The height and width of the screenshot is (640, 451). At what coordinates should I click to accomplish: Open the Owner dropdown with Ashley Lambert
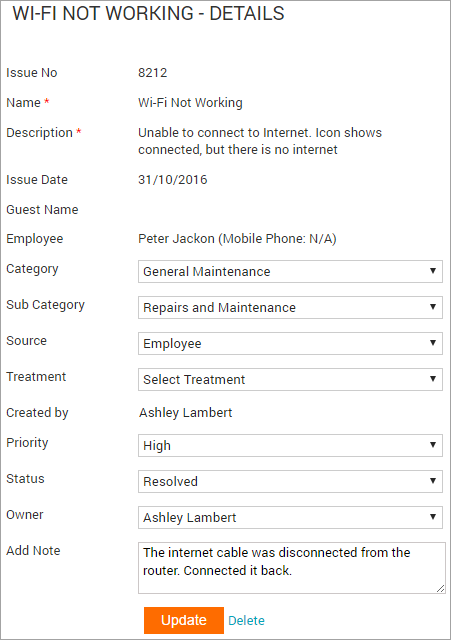[x=290, y=517]
